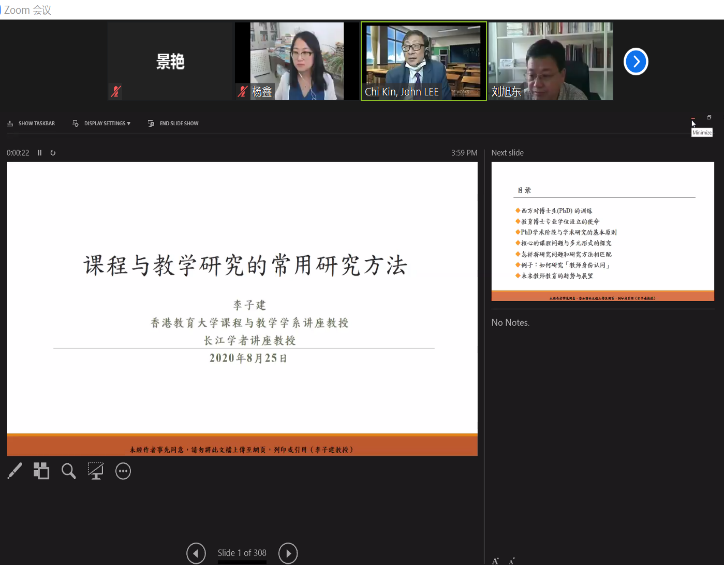The height and width of the screenshot is (565, 724).
Task: Click Show Taskbar in presenter view
Action: pyautogui.click(x=31, y=123)
